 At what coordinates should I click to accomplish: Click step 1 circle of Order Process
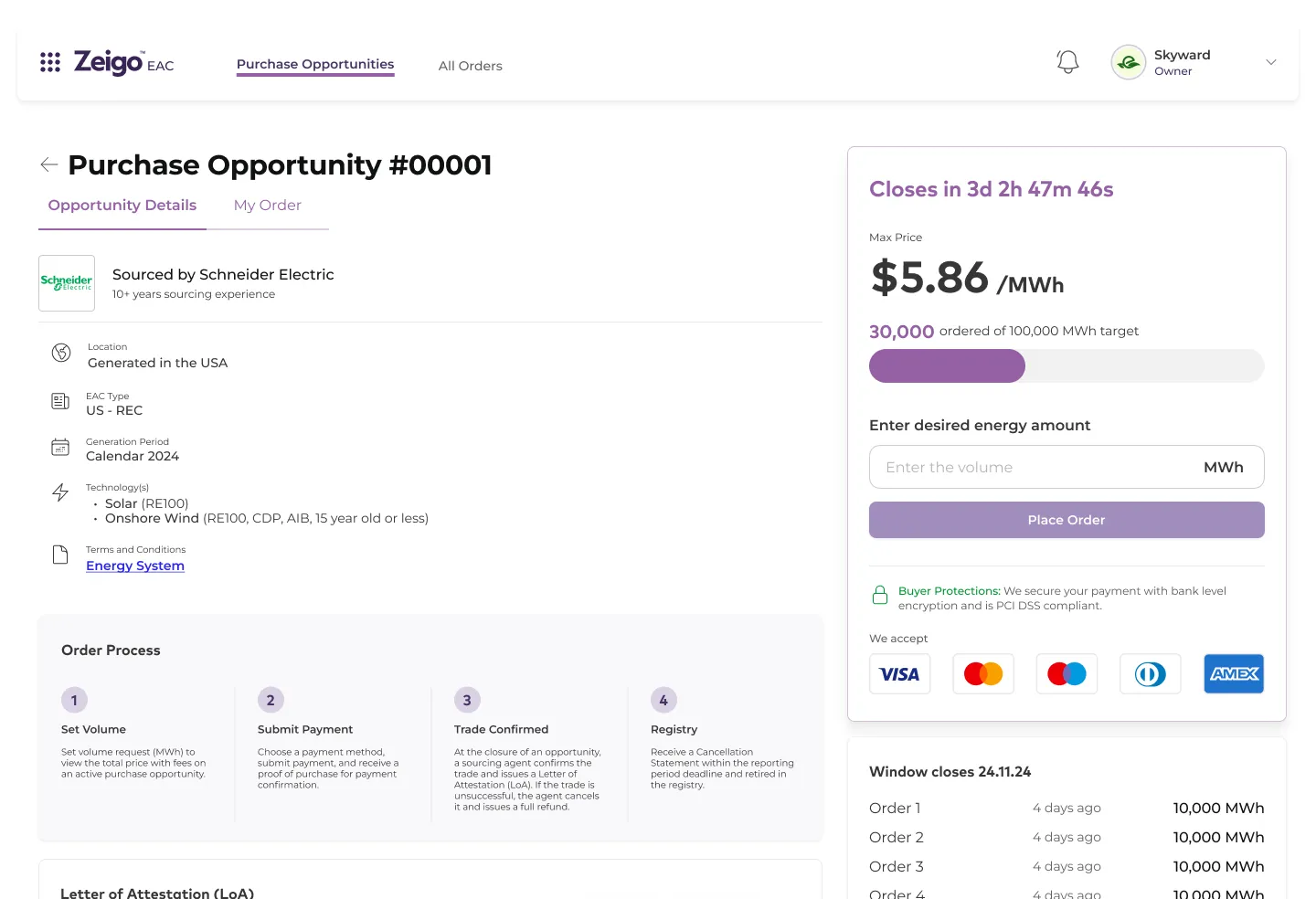tap(74, 700)
